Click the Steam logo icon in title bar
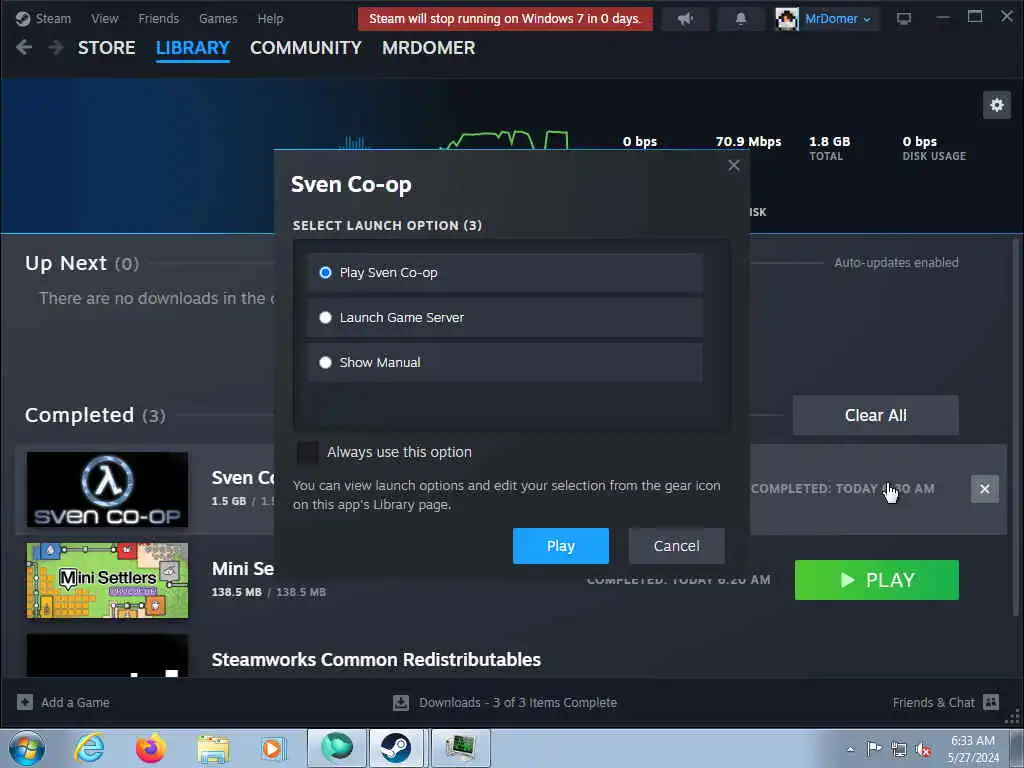This screenshot has width=1024, height=768. (23, 18)
